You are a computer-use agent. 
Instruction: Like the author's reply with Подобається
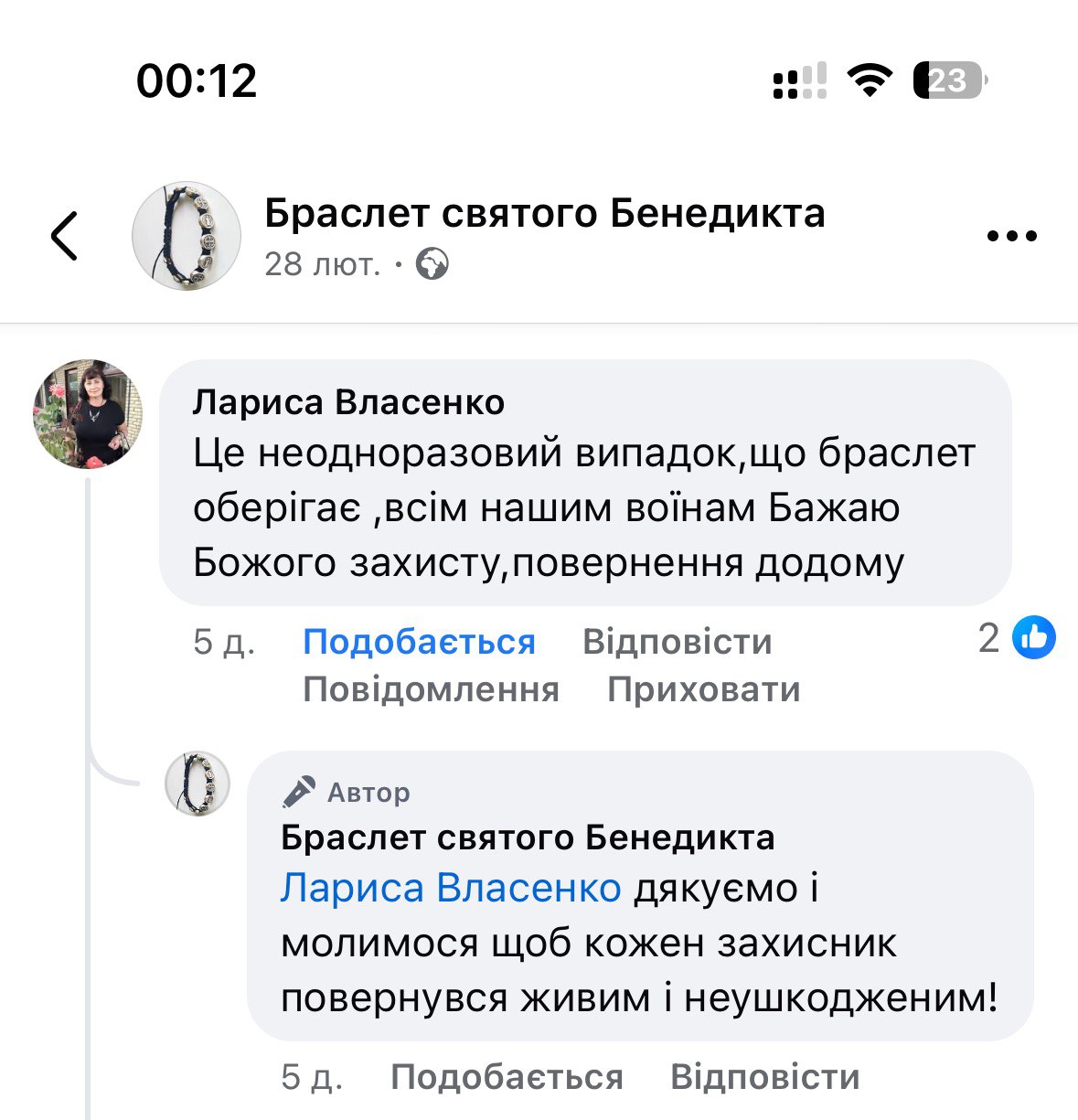coord(507,1077)
